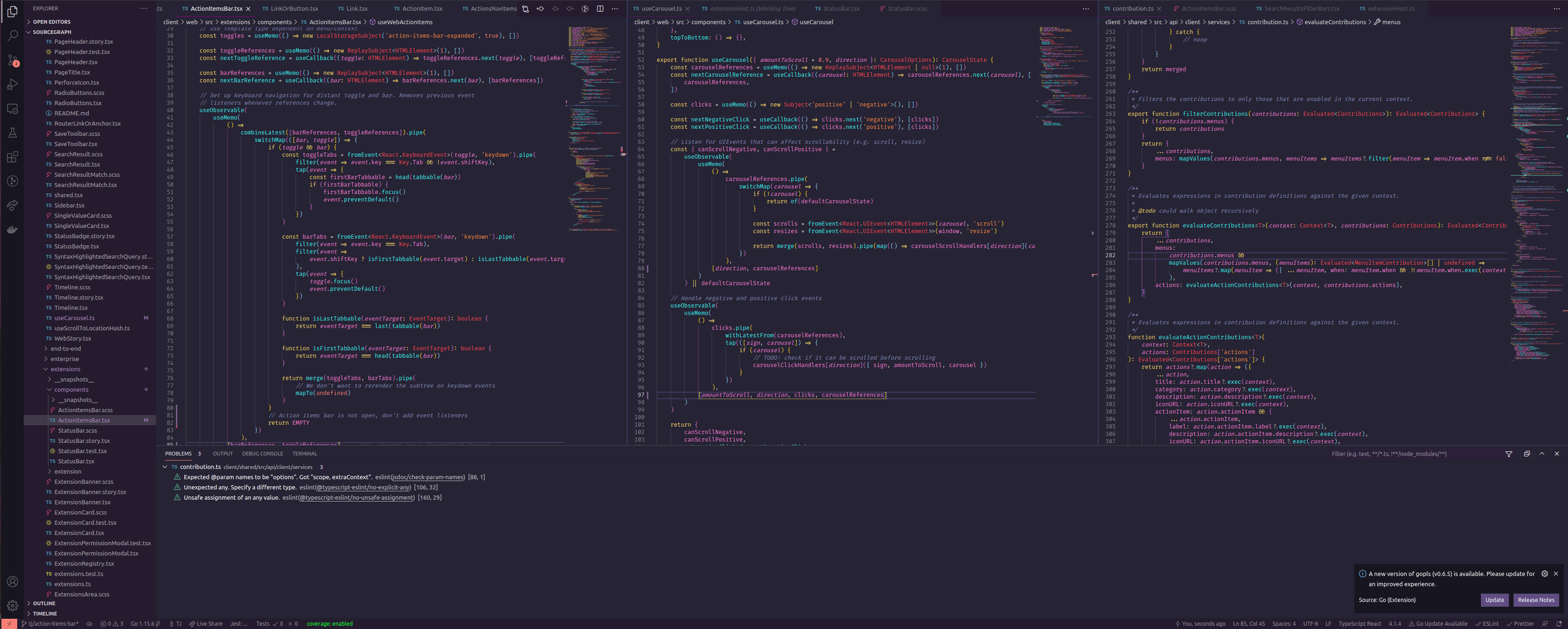
Task: Open the Accounts menu icon
Action: click(x=12, y=582)
